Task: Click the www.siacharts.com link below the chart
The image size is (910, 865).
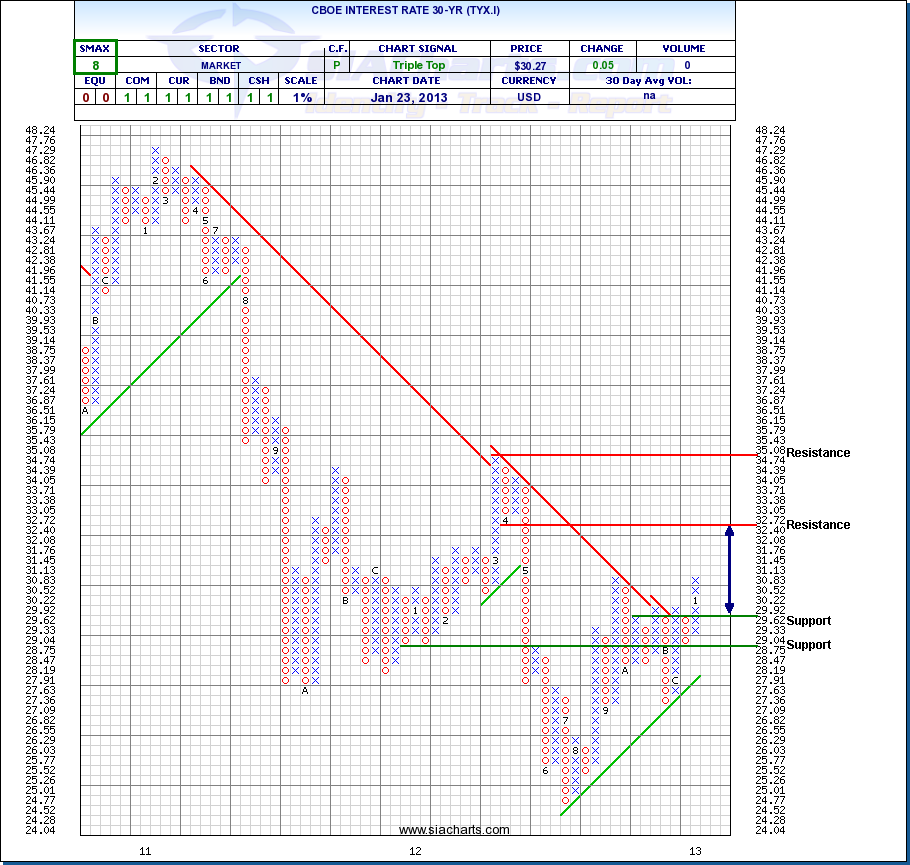Action: (453, 830)
